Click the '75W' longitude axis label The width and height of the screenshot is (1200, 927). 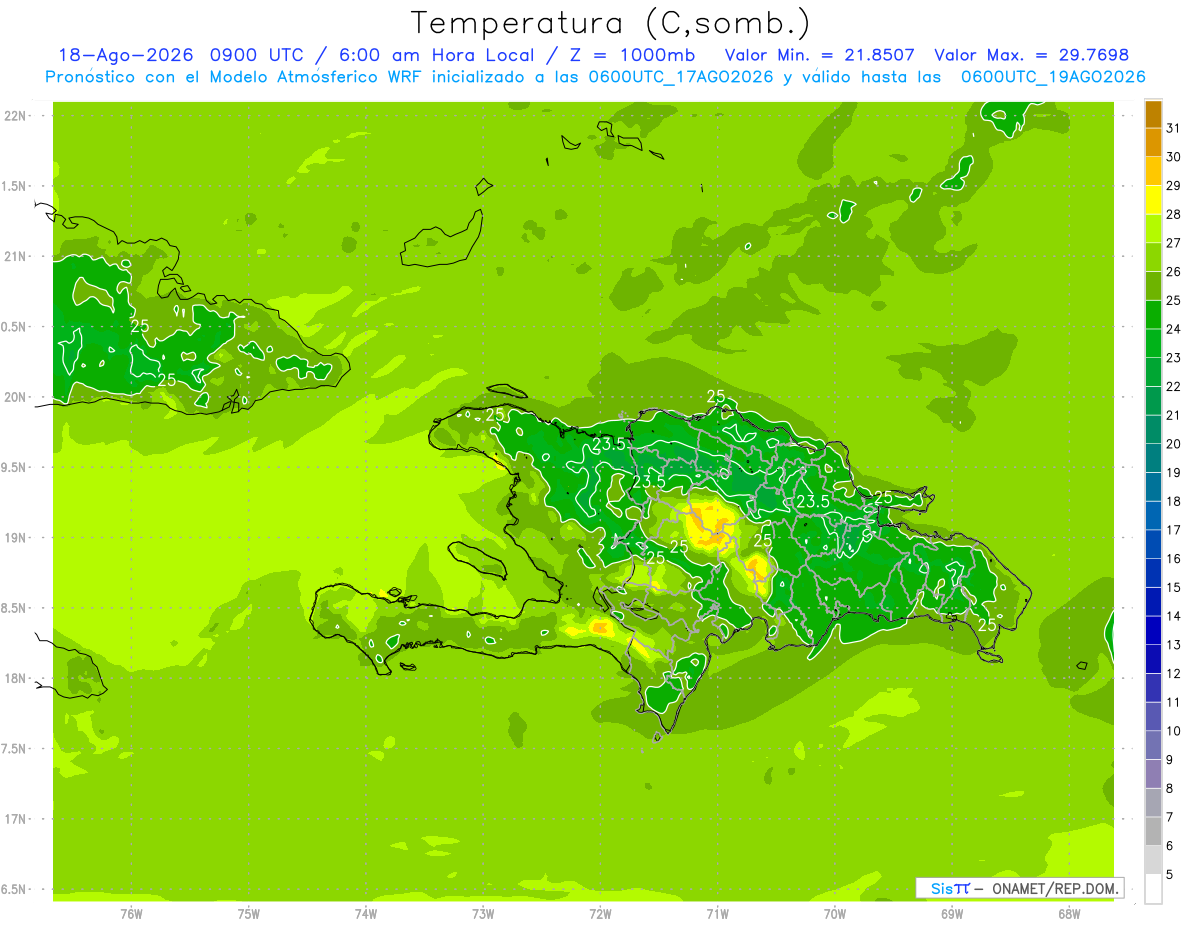pos(249,914)
